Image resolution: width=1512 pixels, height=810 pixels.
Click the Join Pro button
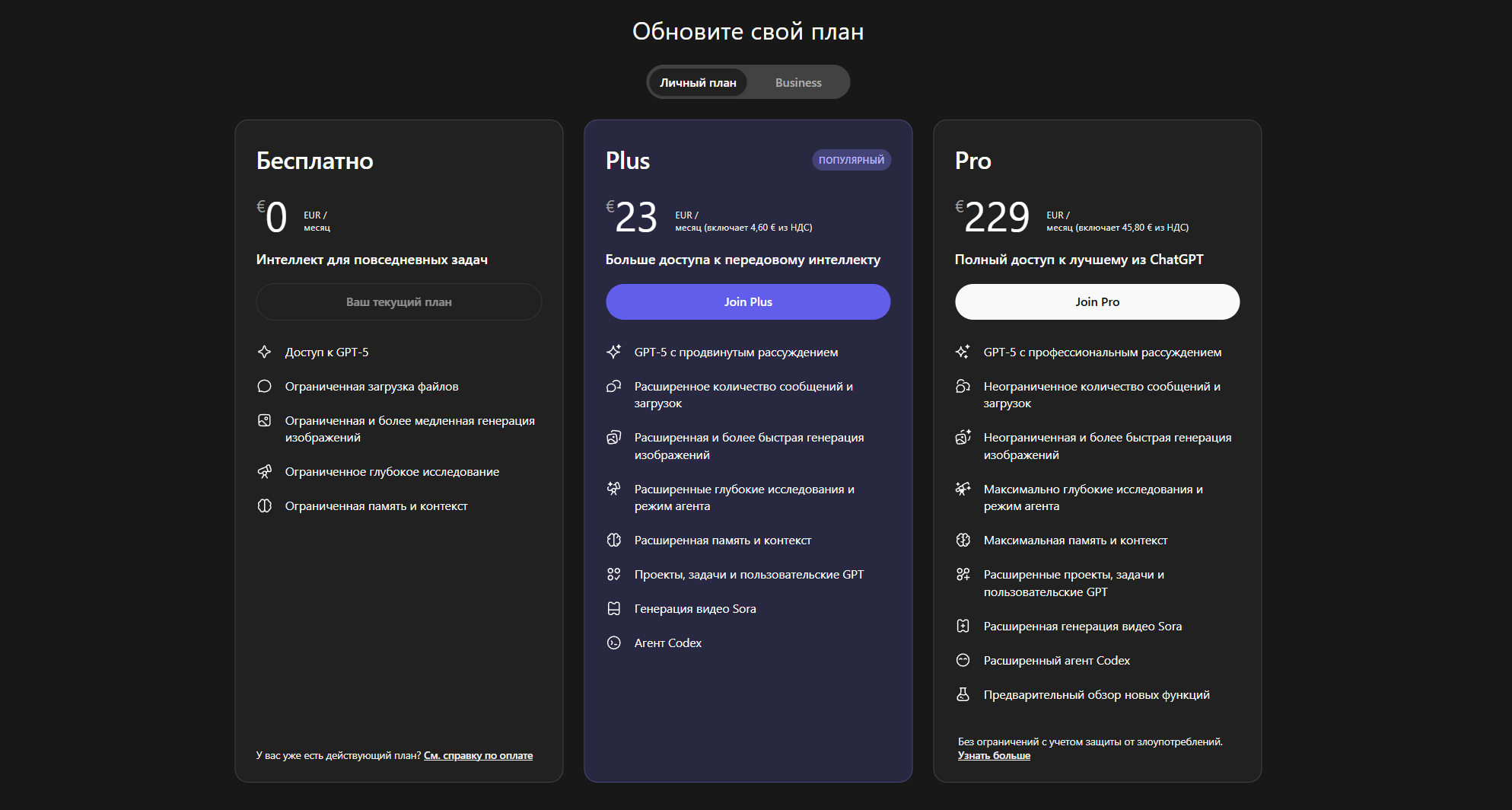1097,301
